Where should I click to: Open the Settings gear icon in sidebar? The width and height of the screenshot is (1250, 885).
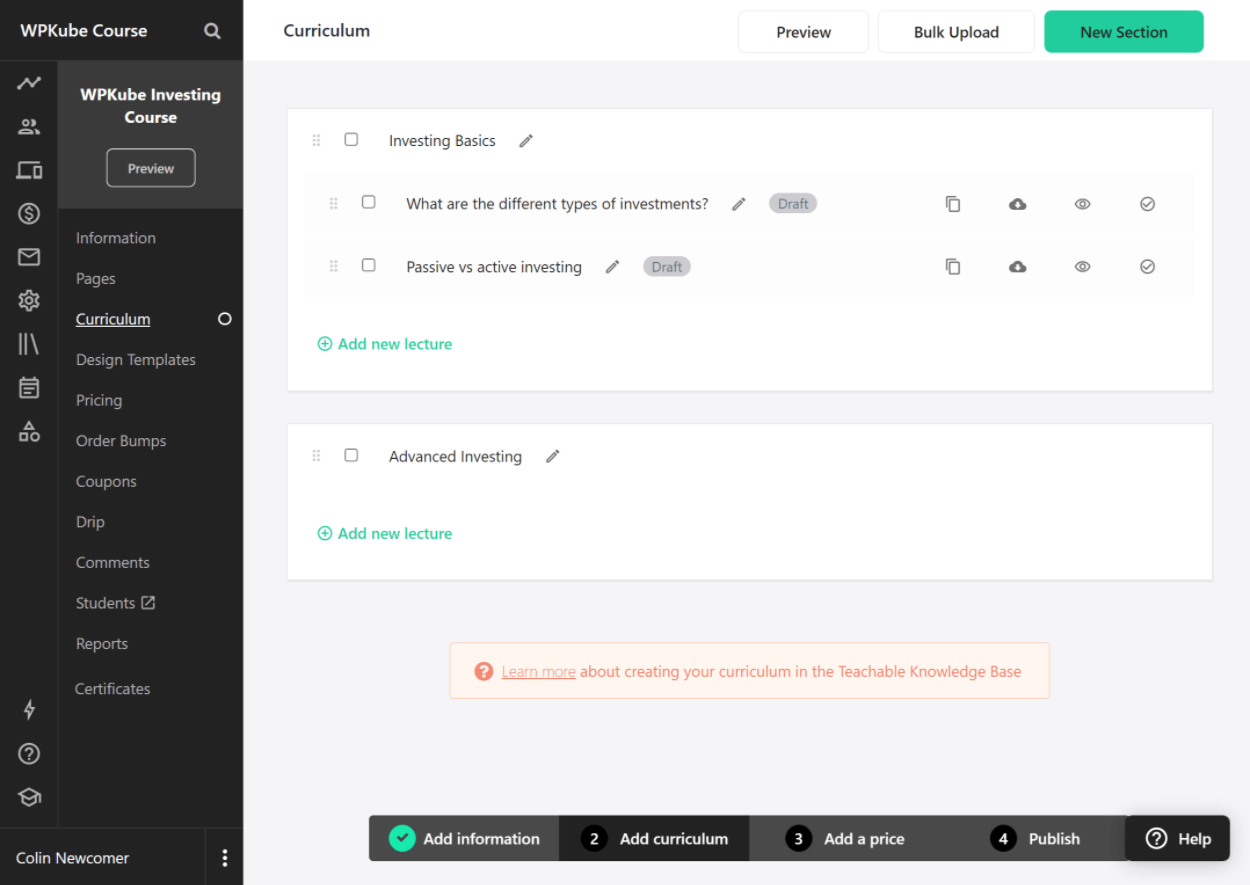29,300
